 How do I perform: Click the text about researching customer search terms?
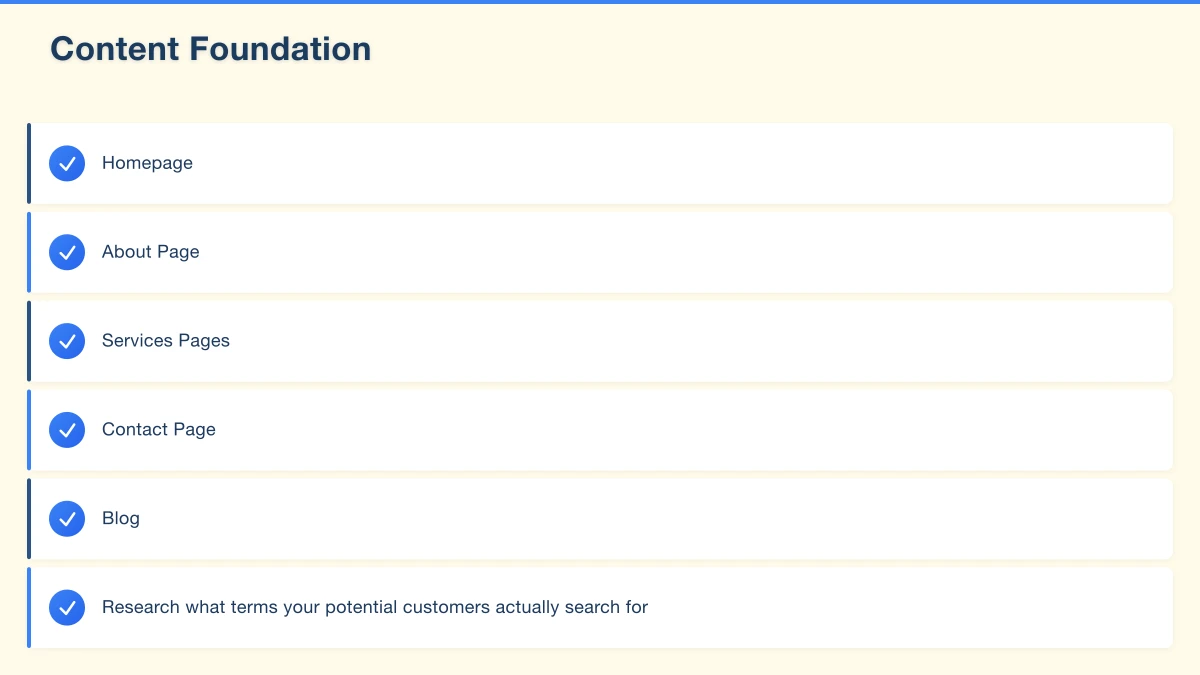(374, 607)
